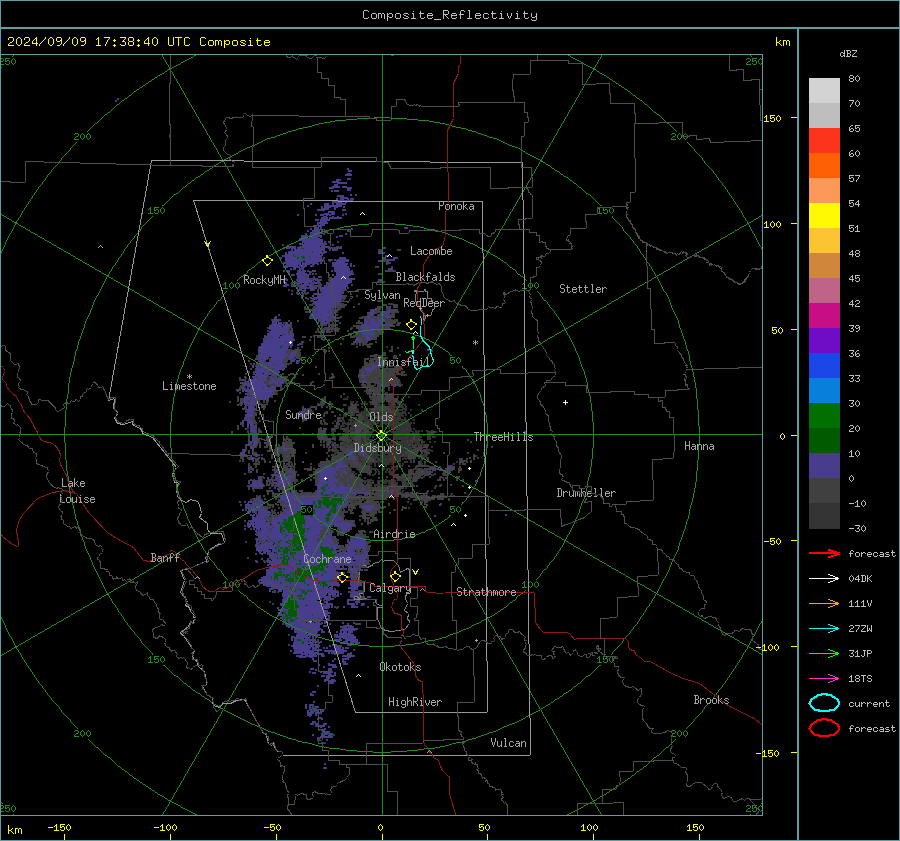
Task: Click the Ponoka city label
Action: point(456,207)
